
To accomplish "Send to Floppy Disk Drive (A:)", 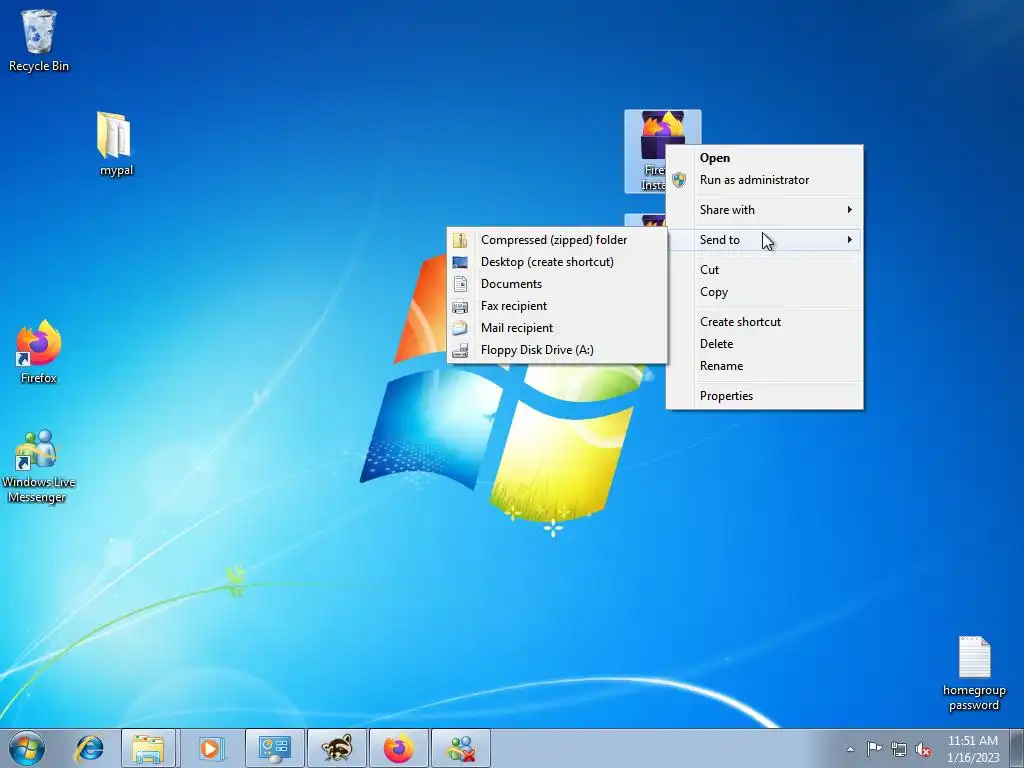I will pos(557,350).
